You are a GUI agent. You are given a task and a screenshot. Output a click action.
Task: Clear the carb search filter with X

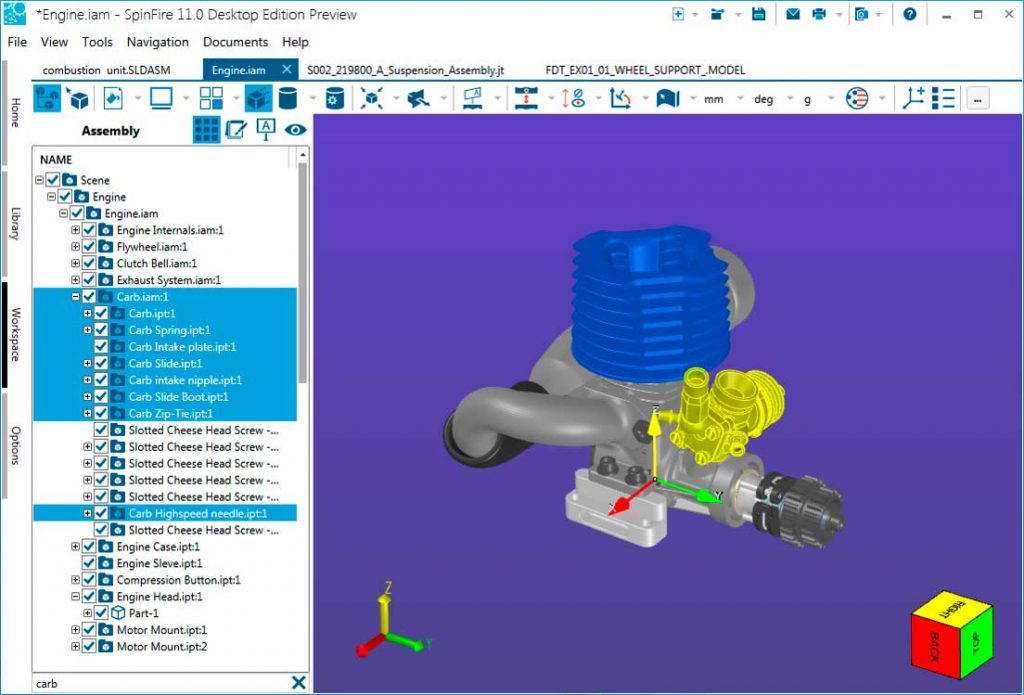298,683
